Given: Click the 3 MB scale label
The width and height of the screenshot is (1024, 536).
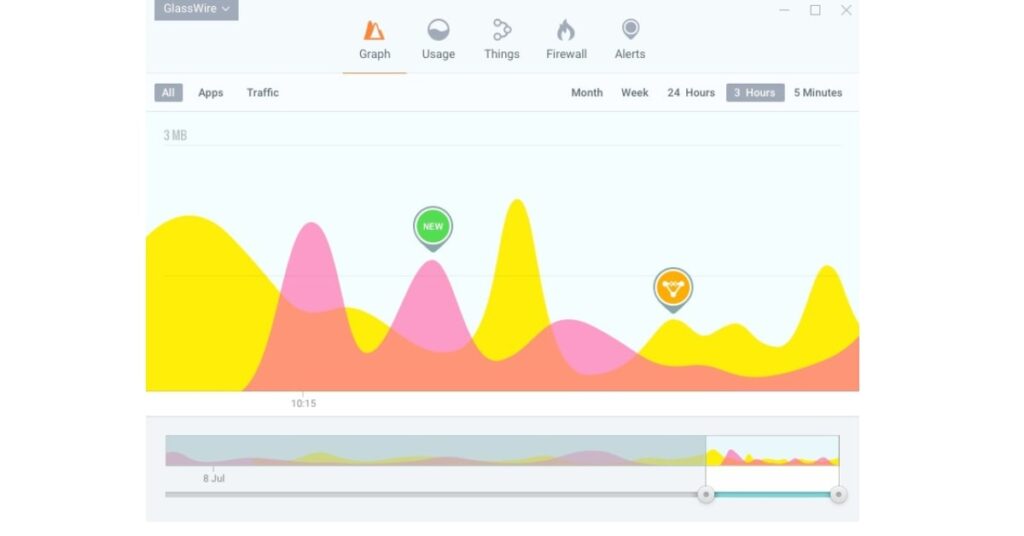Looking at the screenshot, I should (x=175, y=135).
